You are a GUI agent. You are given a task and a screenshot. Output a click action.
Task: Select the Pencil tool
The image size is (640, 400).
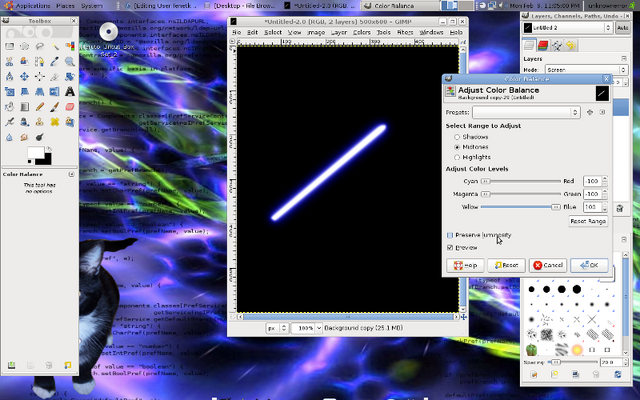click(40, 107)
